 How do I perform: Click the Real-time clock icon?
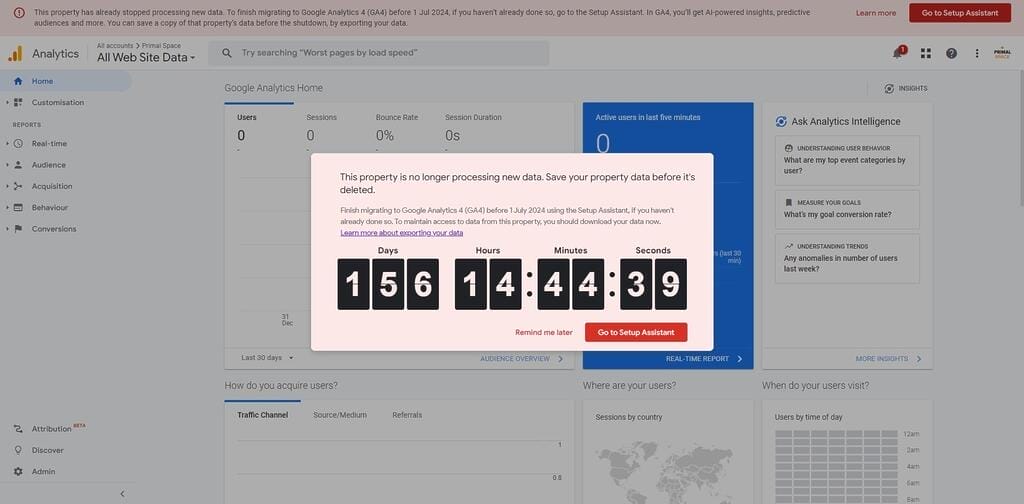coord(18,144)
